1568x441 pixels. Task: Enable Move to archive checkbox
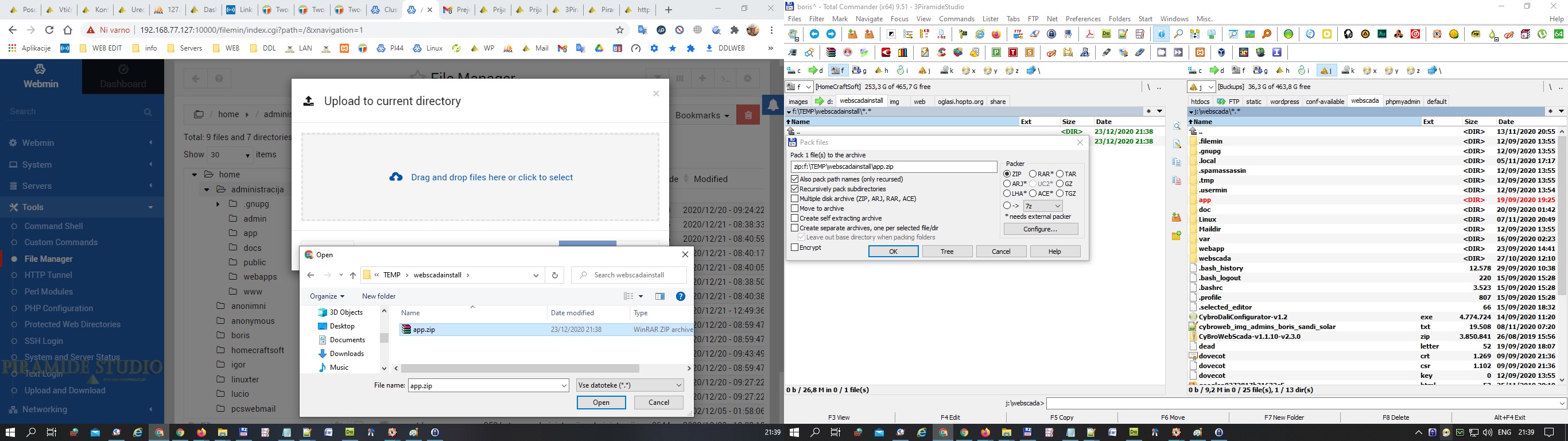tap(794, 208)
